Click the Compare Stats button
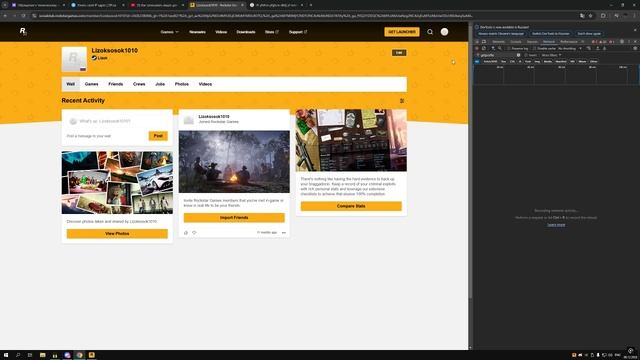This screenshot has width=640, height=360. pos(351,206)
